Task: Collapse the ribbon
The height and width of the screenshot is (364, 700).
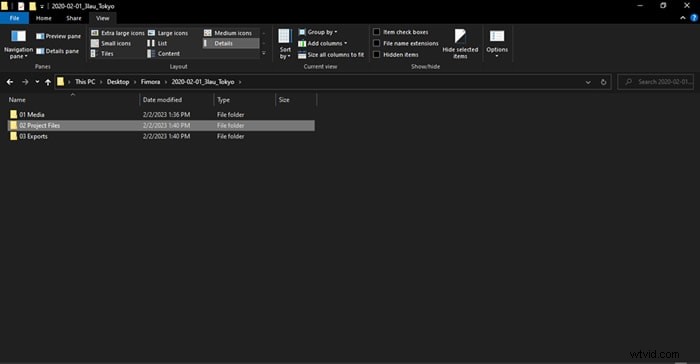Action: [x=683, y=18]
